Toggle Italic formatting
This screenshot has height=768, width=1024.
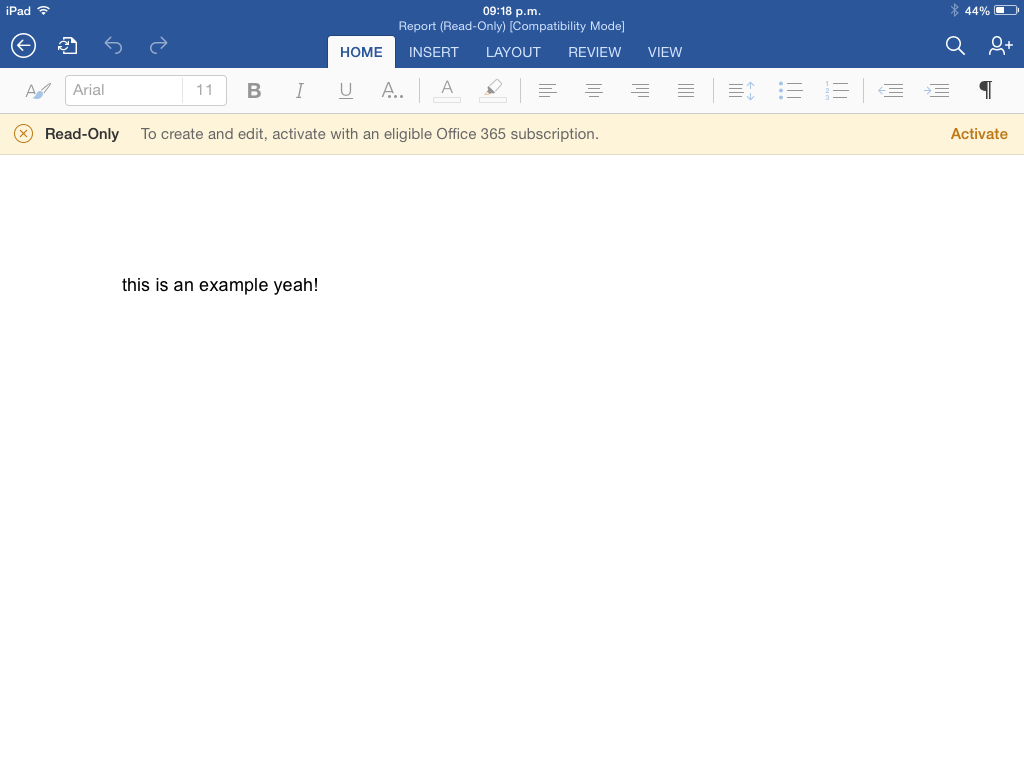300,90
